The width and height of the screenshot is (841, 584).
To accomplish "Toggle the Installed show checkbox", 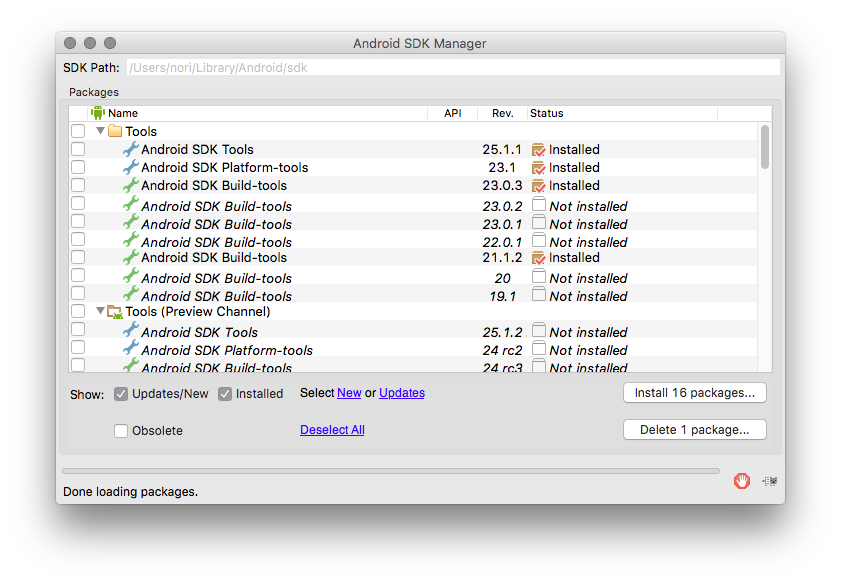I will pos(225,394).
